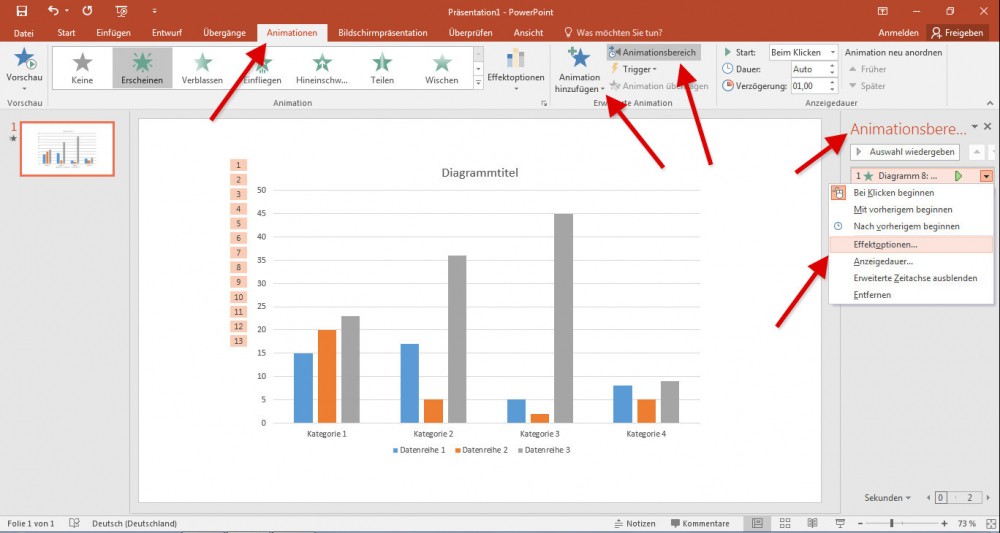This screenshot has width=1000, height=533.
Task: Open the Sekunden dropdown in animation pane
Action: (888, 497)
